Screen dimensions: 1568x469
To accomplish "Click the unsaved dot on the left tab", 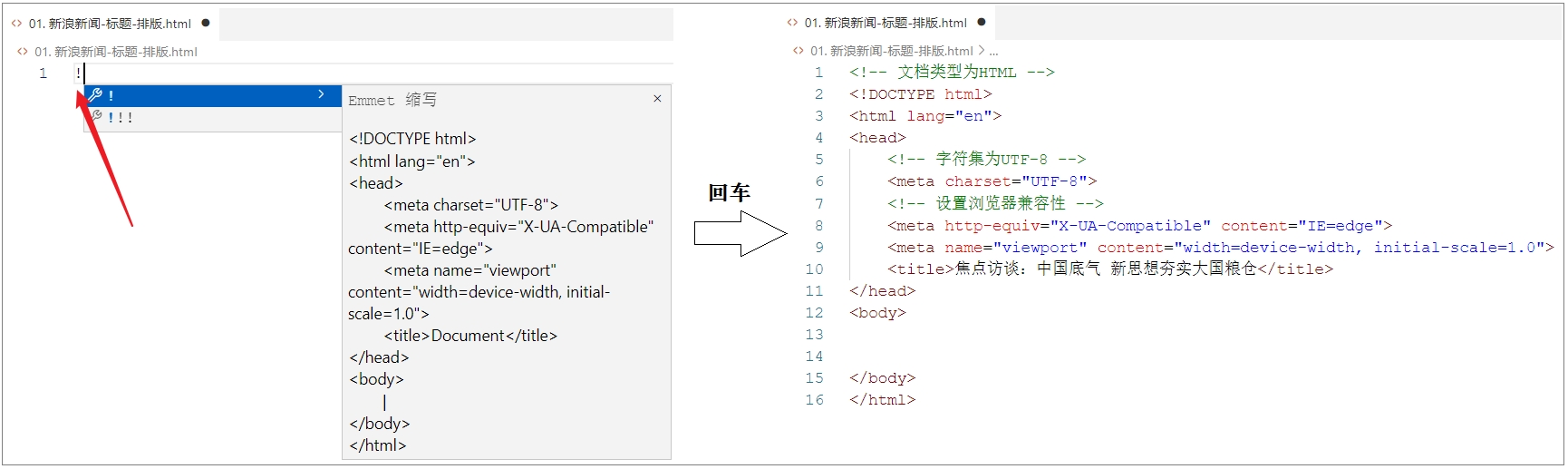I will [206, 23].
